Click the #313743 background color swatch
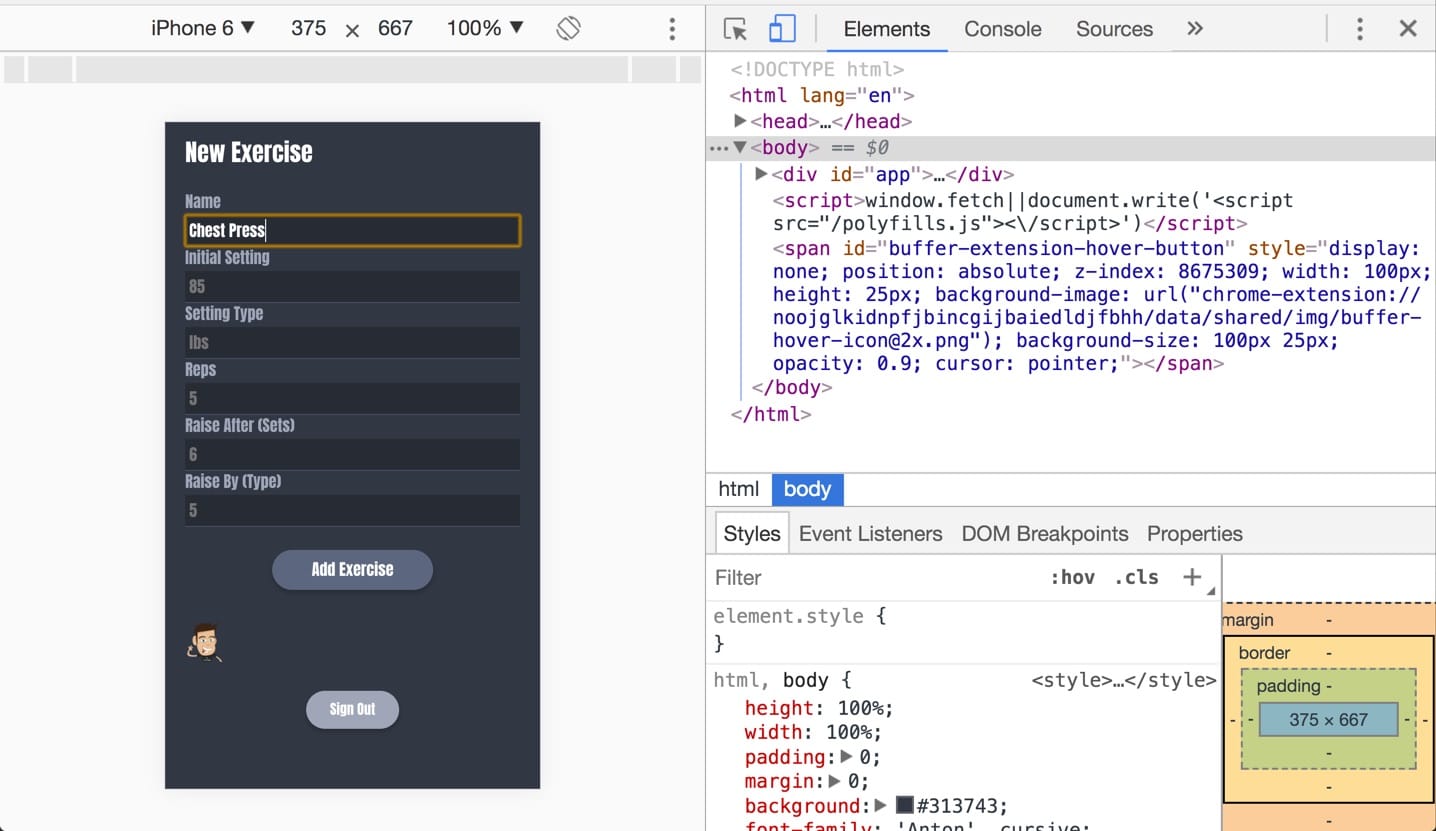Screen dimensions: 1436x831 905,805
